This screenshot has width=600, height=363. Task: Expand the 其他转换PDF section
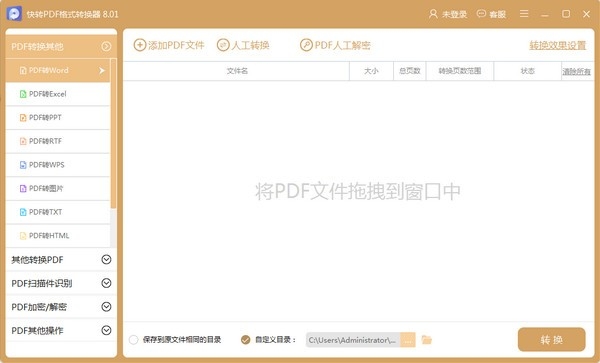pyautogui.click(x=61, y=260)
